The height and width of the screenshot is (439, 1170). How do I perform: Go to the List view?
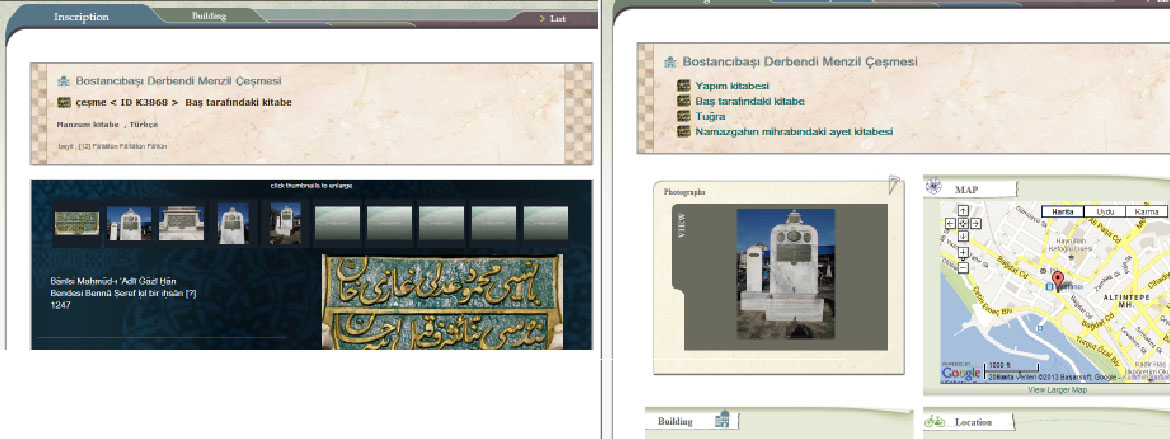[x=553, y=18]
